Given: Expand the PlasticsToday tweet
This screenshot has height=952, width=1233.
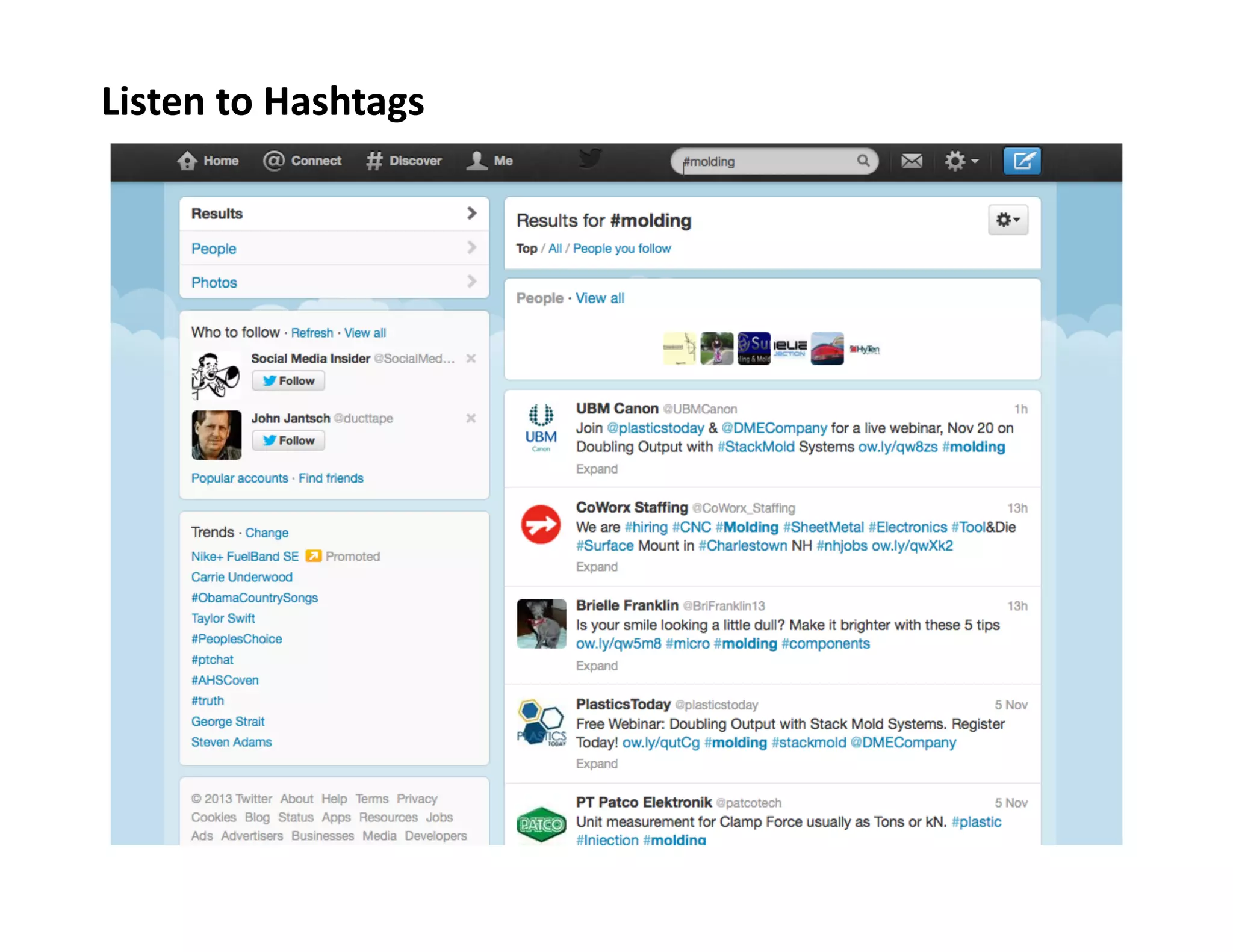Looking at the screenshot, I should 596,764.
